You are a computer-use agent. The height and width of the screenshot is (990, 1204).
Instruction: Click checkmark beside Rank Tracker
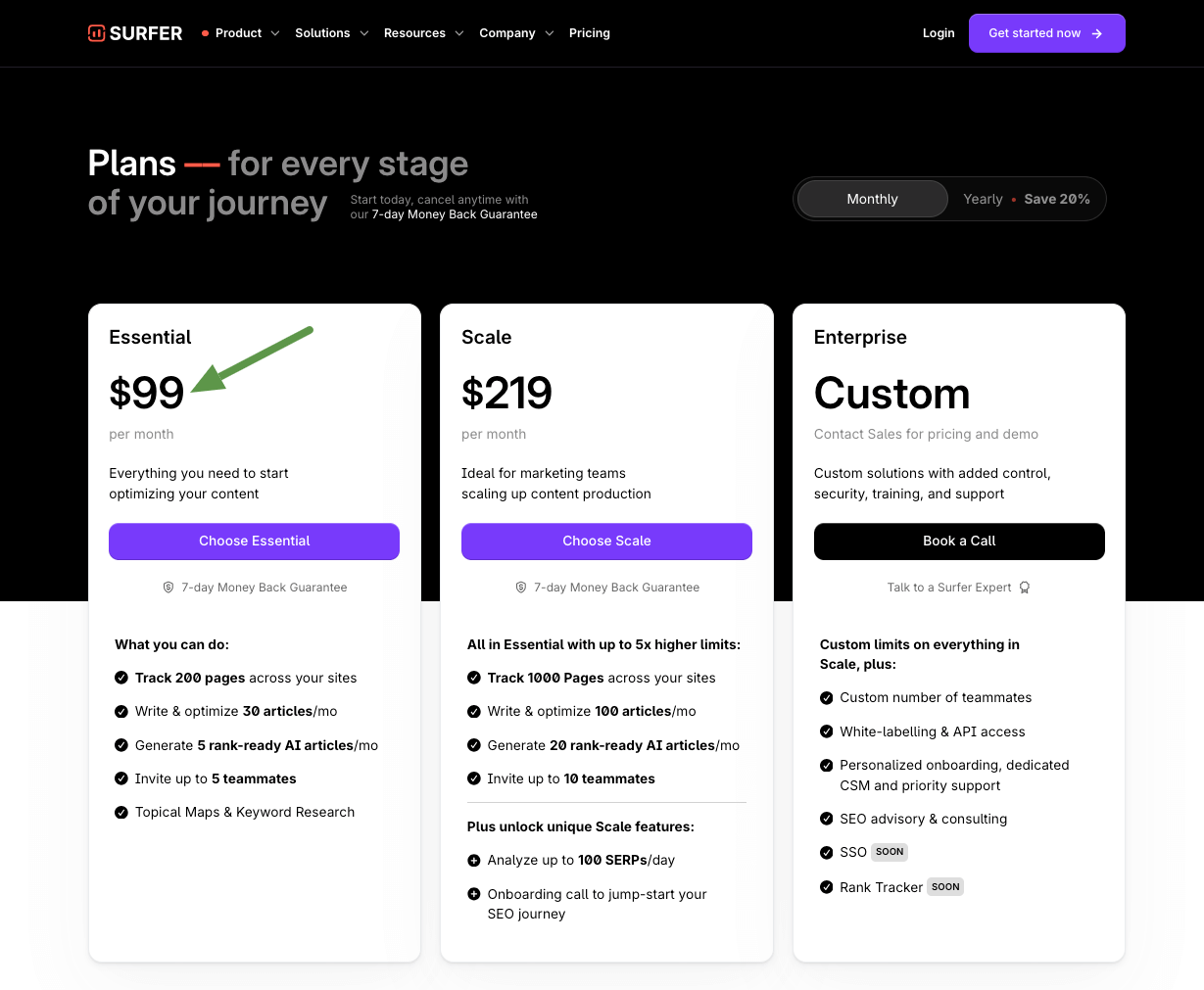coord(827,887)
